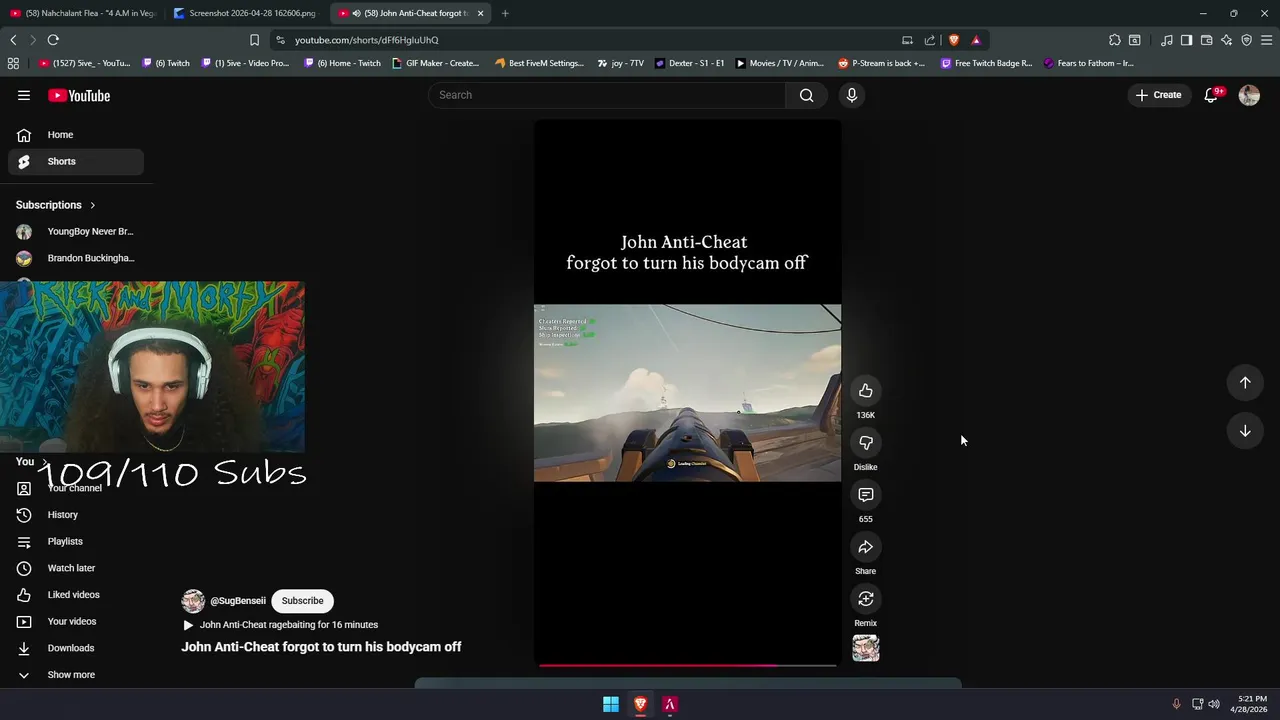The width and height of the screenshot is (1280, 720).
Task: Open Fears to Fathom bookmark
Action: 1088,63
